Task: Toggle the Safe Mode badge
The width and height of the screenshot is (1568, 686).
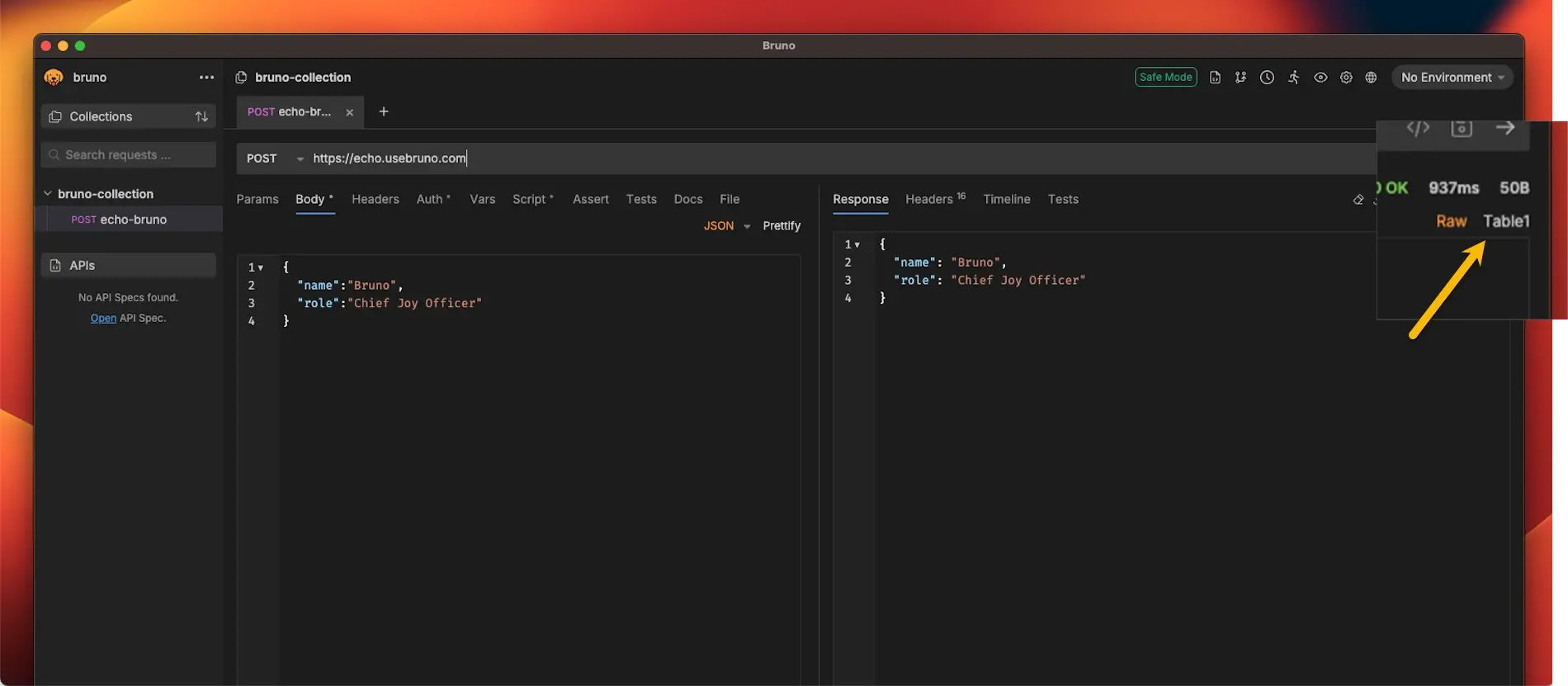Action: [x=1165, y=78]
